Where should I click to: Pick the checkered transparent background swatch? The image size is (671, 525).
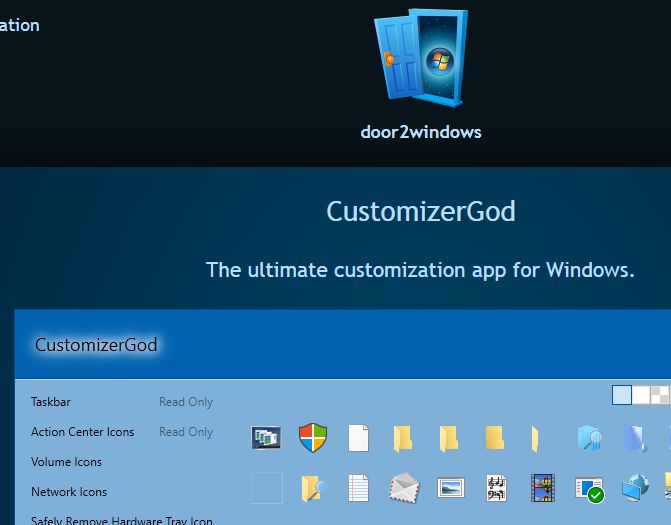660,395
